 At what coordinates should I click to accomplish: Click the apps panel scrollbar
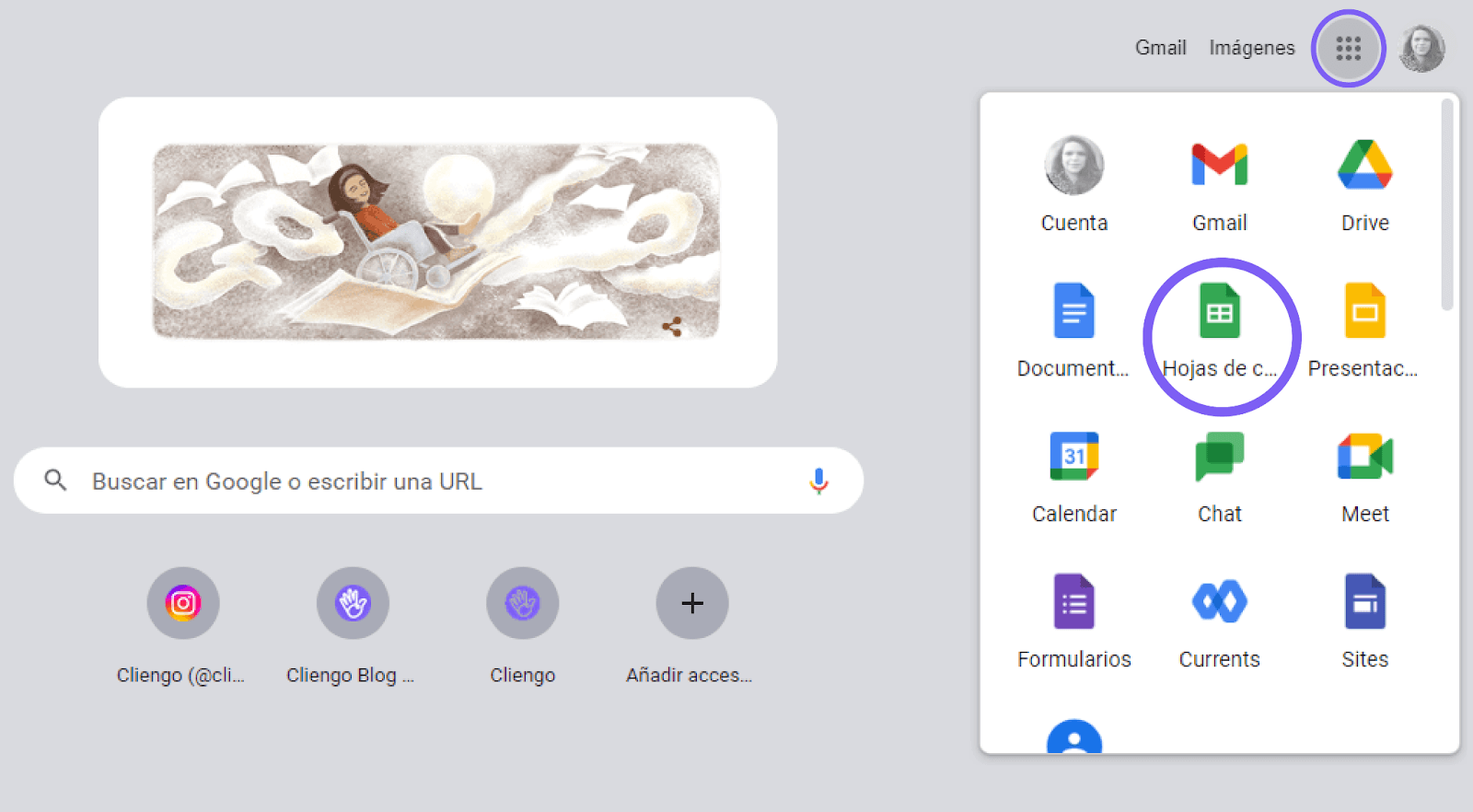coord(1447,204)
